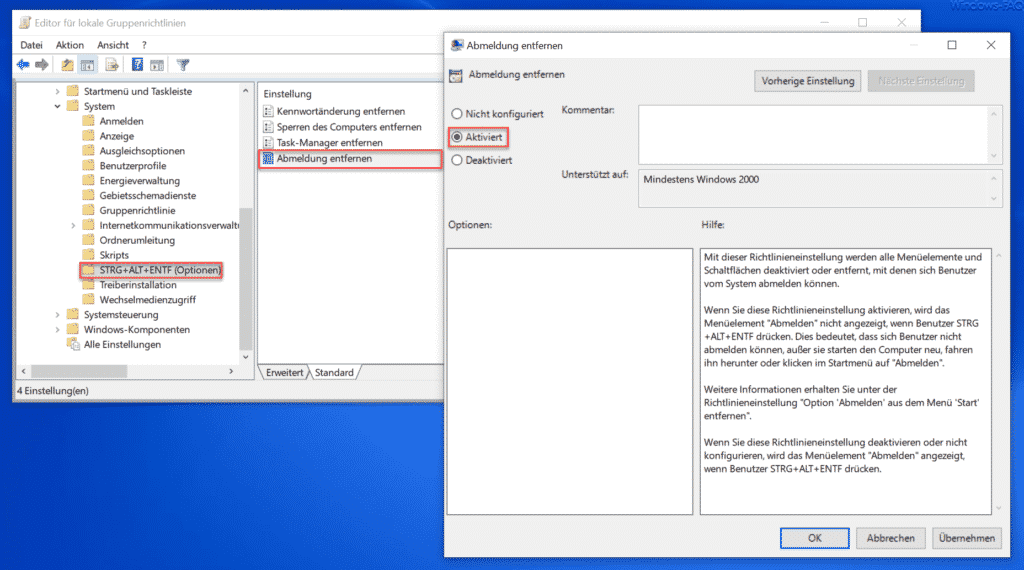Click the tree's horizontal scrollbar thumb

pos(79,371)
